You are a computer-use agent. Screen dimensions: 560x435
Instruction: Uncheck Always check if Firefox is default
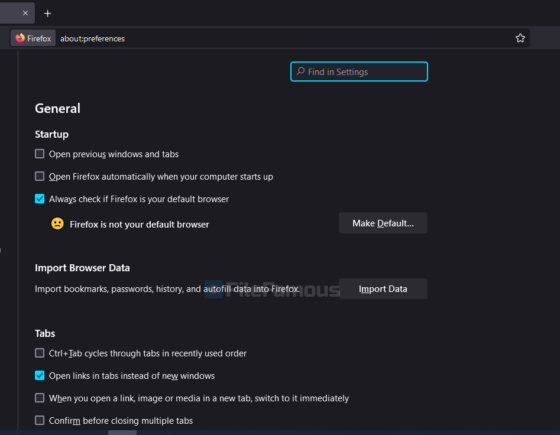[40, 199]
